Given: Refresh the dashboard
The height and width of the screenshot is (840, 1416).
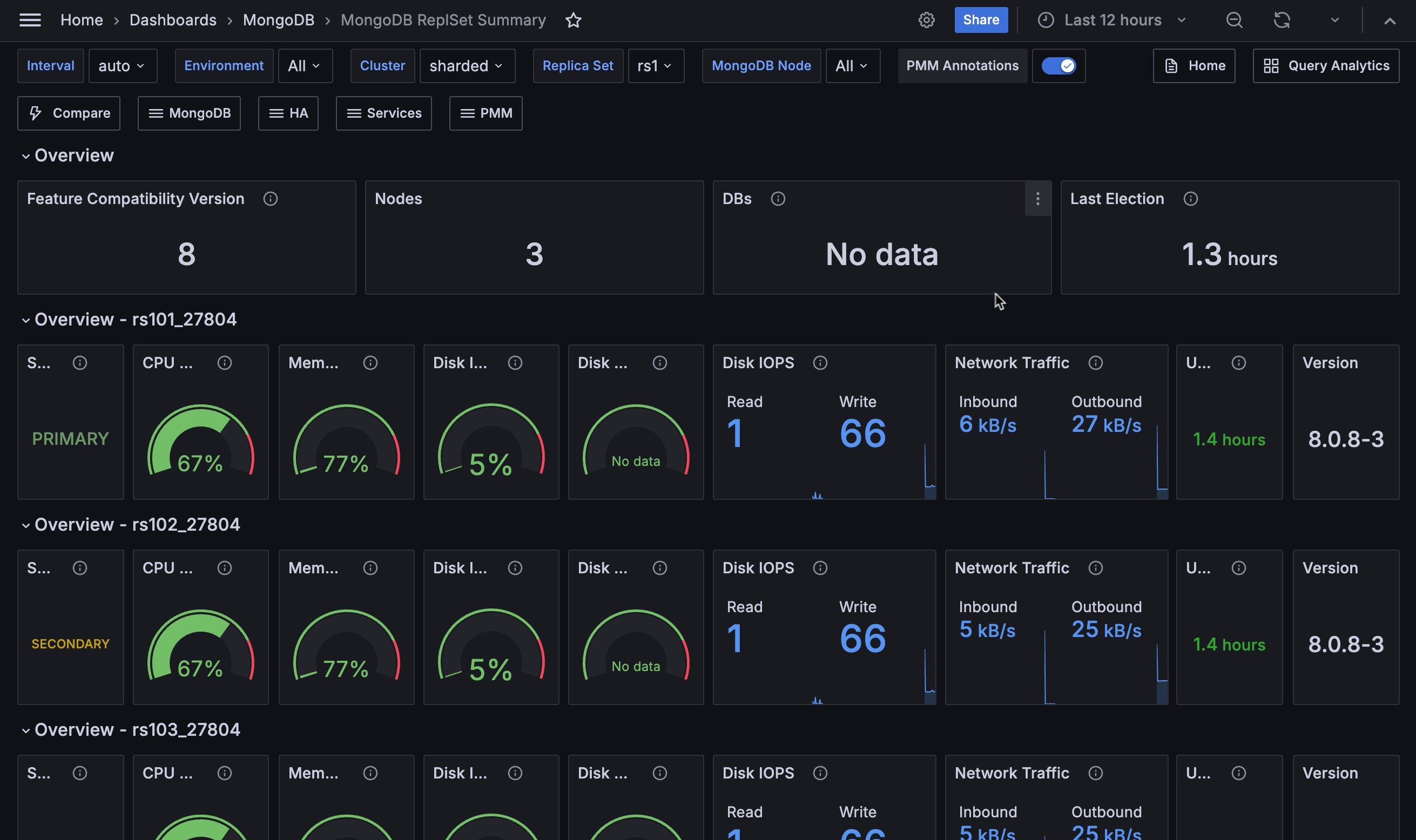Looking at the screenshot, I should (1282, 21).
